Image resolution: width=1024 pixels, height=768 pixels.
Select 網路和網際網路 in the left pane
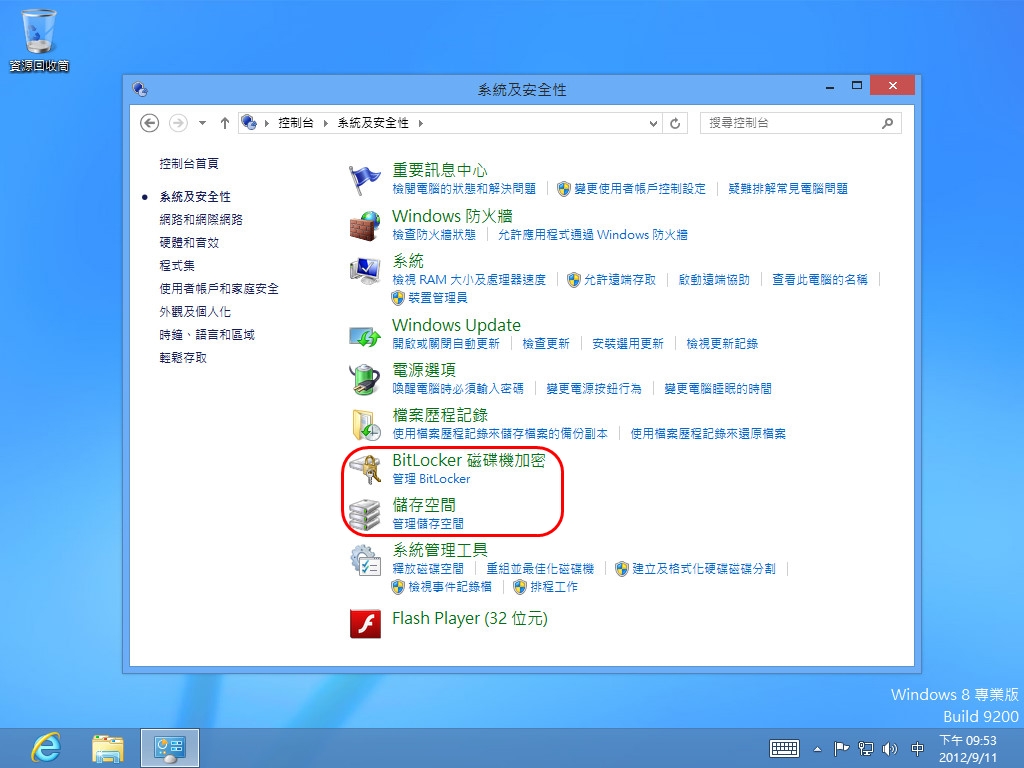point(201,219)
